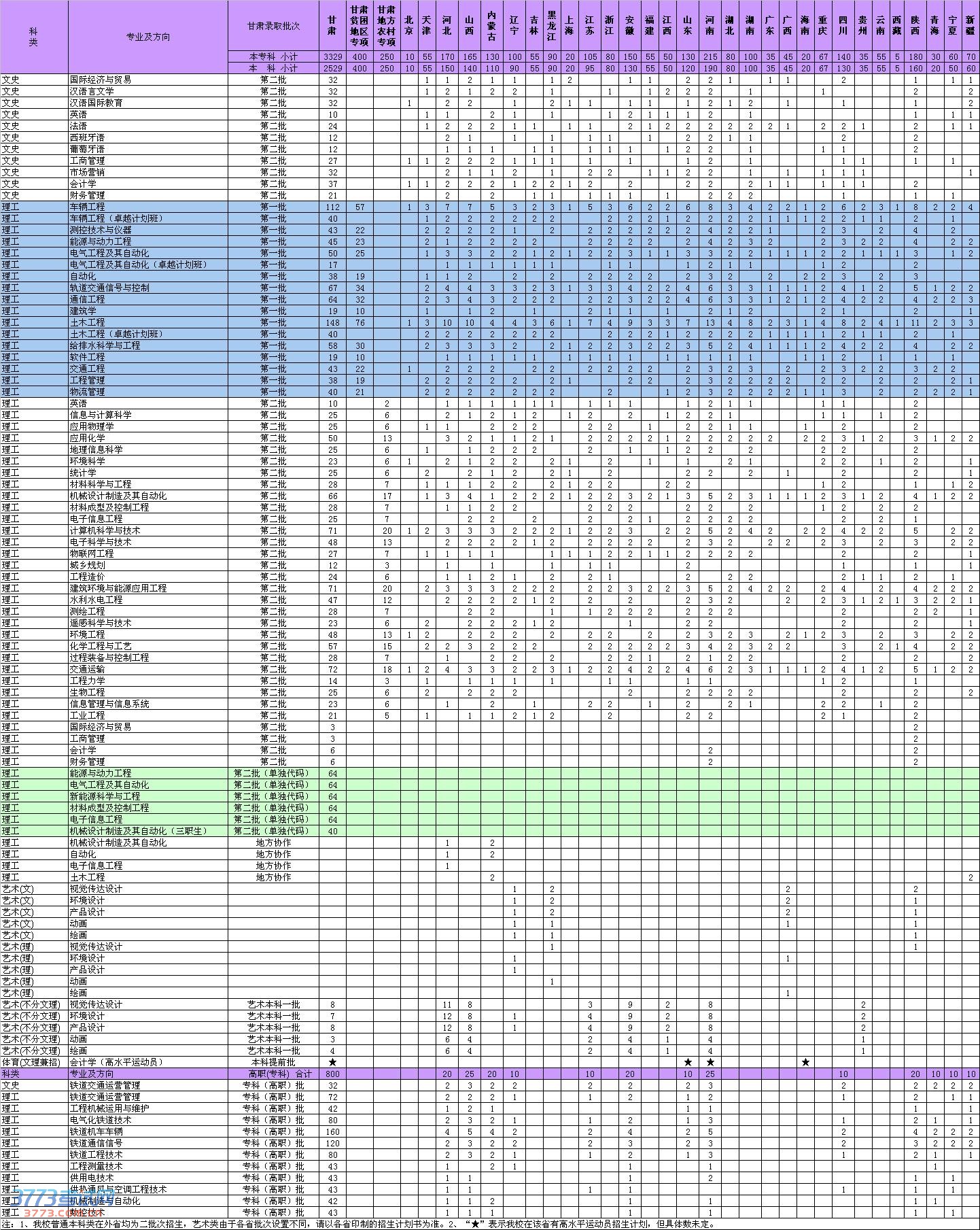Select the 甘肃录取批次 column header
Screen dimensions: 980x1230
point(273,26)
